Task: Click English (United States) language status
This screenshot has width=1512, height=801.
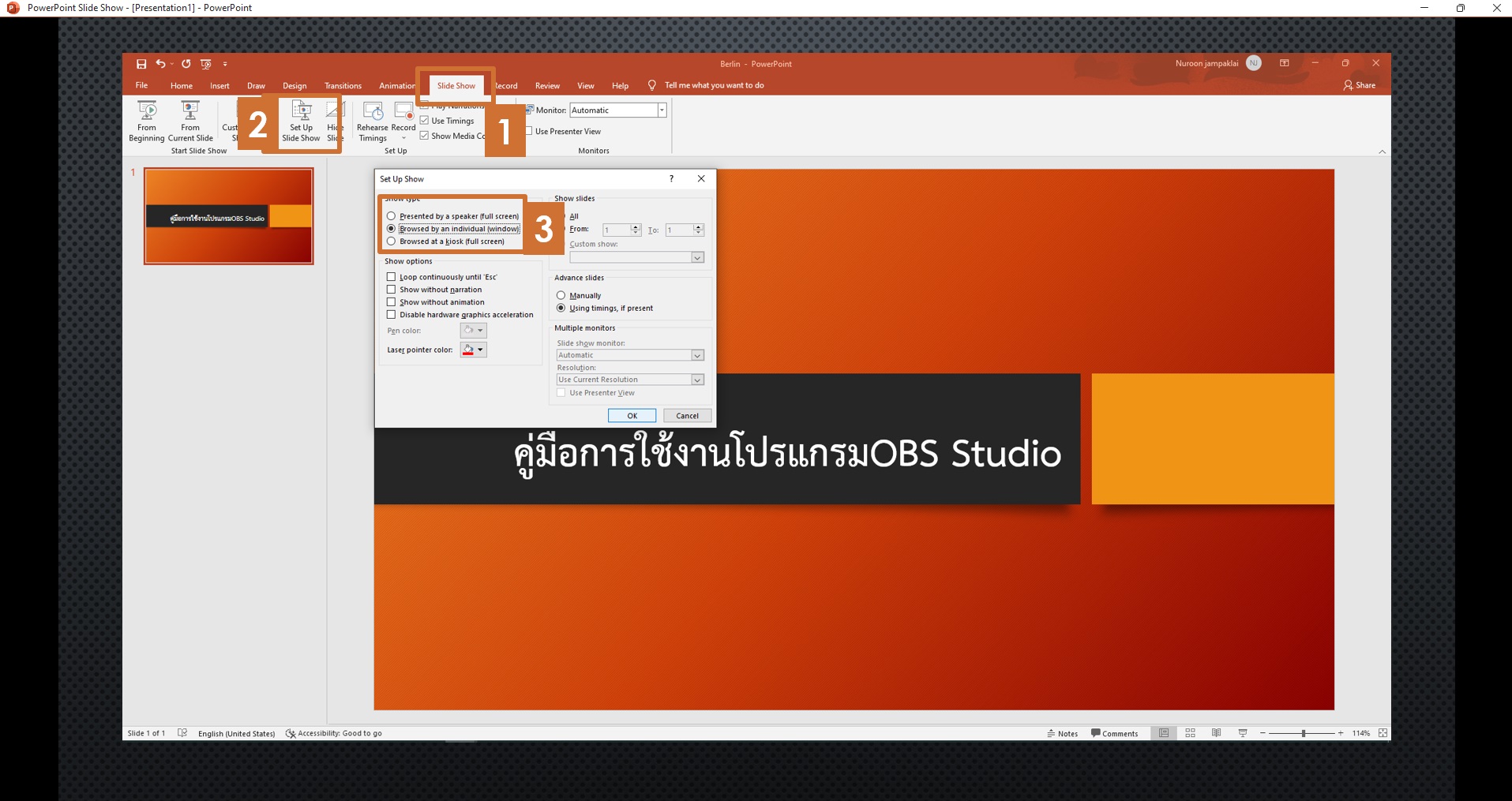Action: pos(236,734)
